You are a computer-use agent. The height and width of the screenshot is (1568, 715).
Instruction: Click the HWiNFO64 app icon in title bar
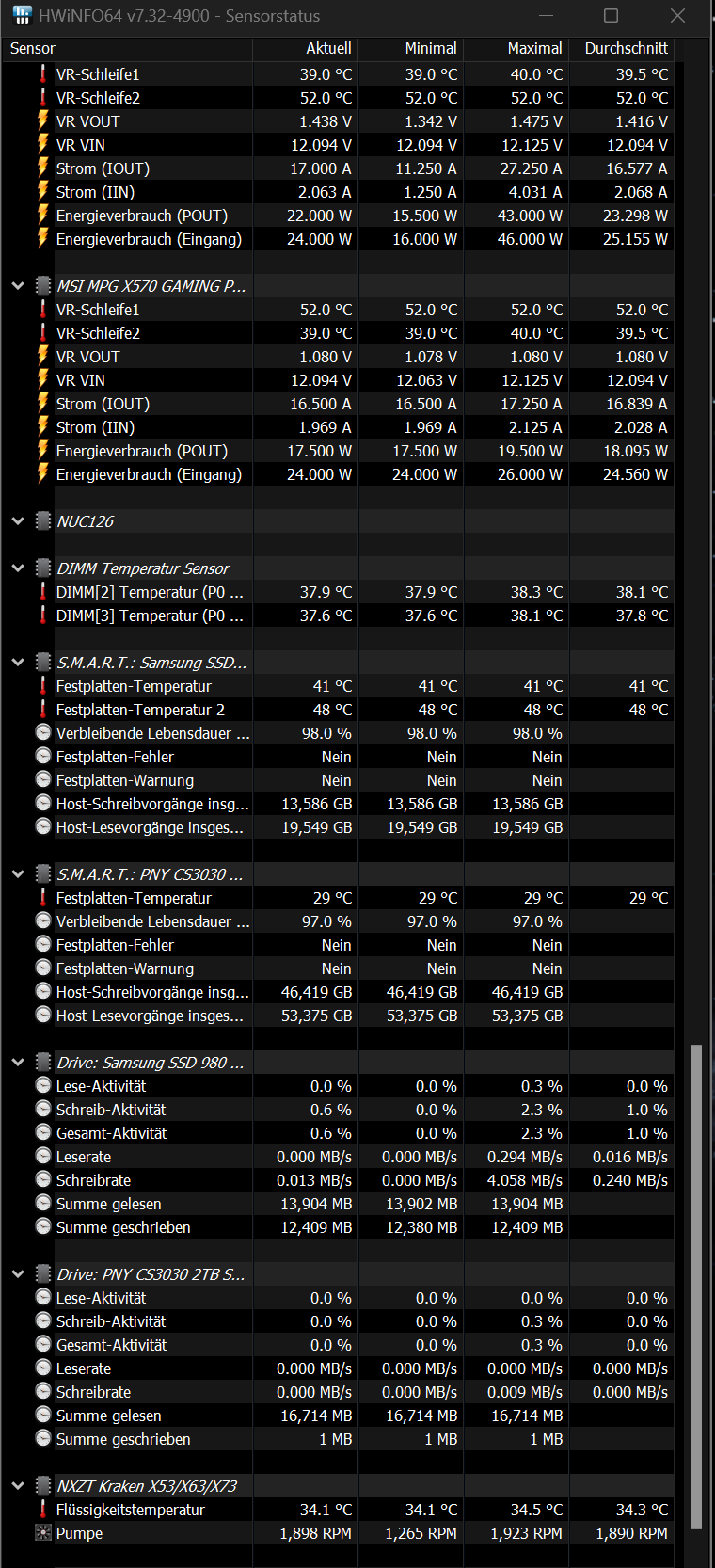tap(21, 16)
